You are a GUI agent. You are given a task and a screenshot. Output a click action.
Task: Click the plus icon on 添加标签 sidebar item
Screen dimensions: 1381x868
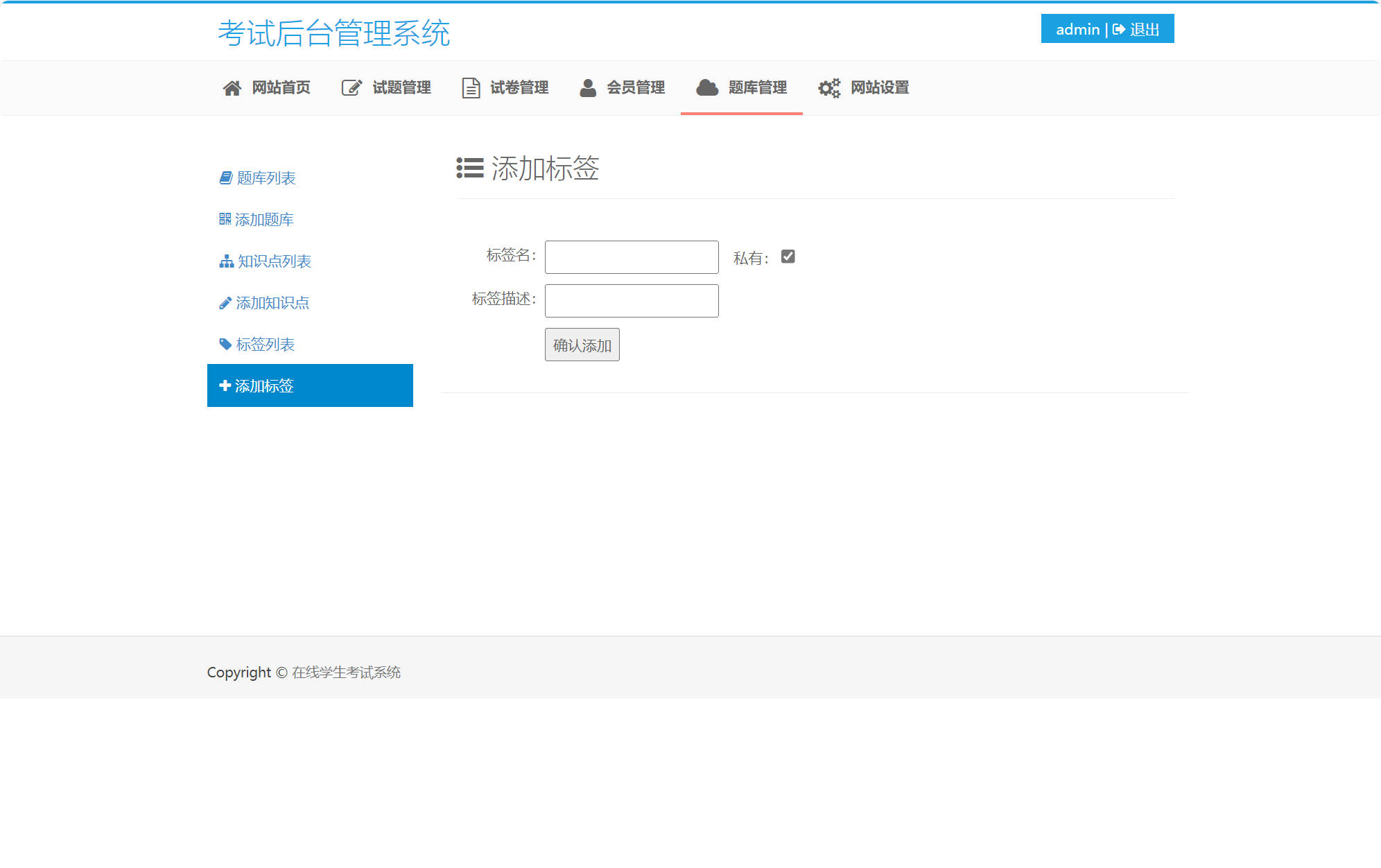225,385
